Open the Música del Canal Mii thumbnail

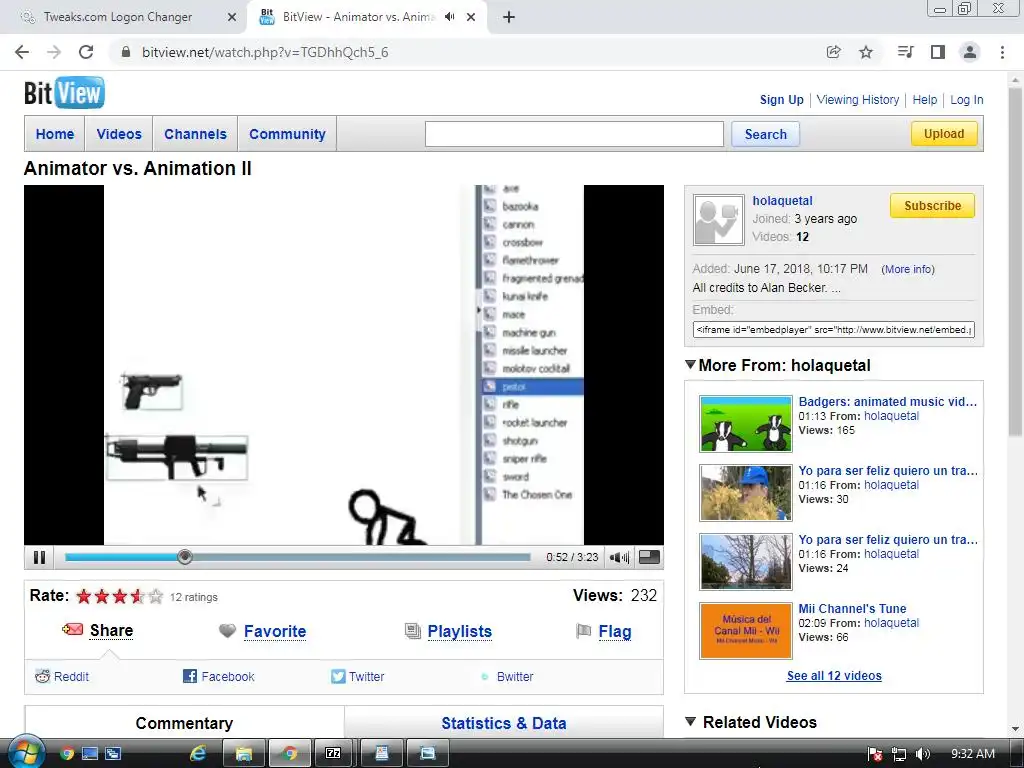[x=745, y=631]
